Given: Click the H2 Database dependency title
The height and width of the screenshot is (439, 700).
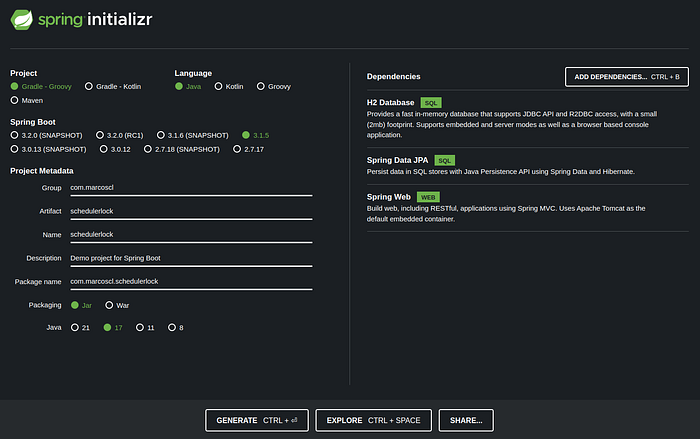Looking at the screenshot, I should (x=391, y=103).
